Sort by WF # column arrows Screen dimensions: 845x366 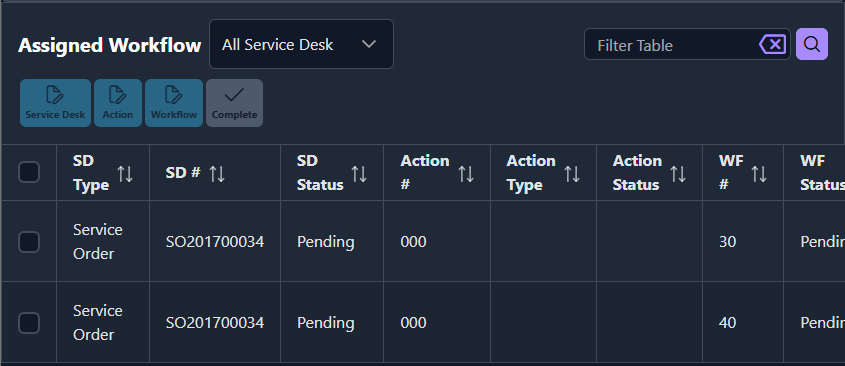tap(759, 174)
